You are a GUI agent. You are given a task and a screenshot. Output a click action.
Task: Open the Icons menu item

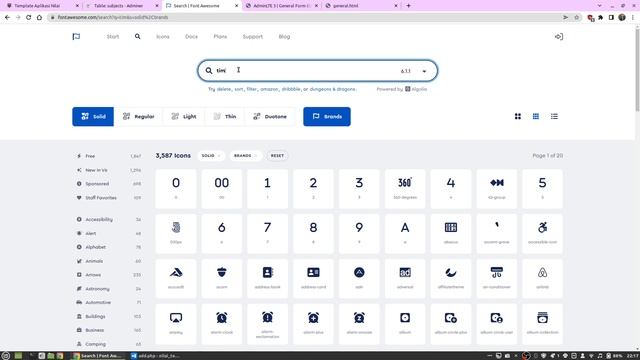pos(162,37)
